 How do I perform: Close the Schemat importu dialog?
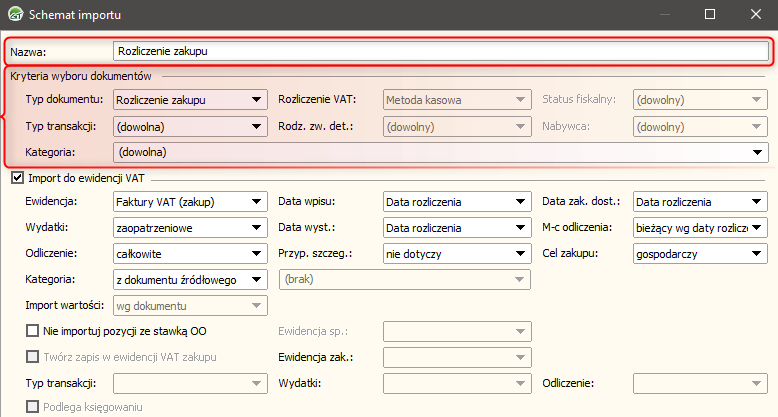(756, 15)
